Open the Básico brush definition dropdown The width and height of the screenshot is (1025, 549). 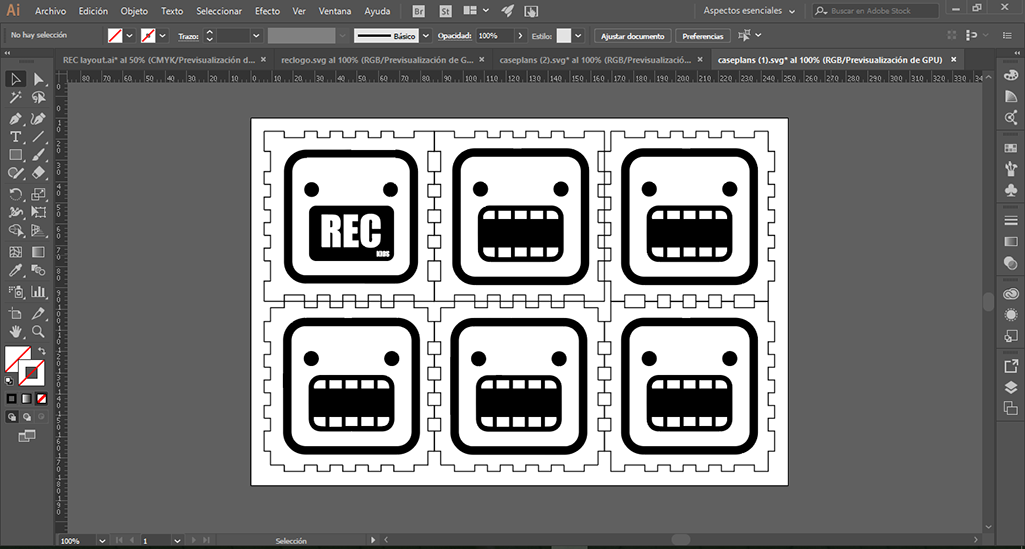click(426, 36)
